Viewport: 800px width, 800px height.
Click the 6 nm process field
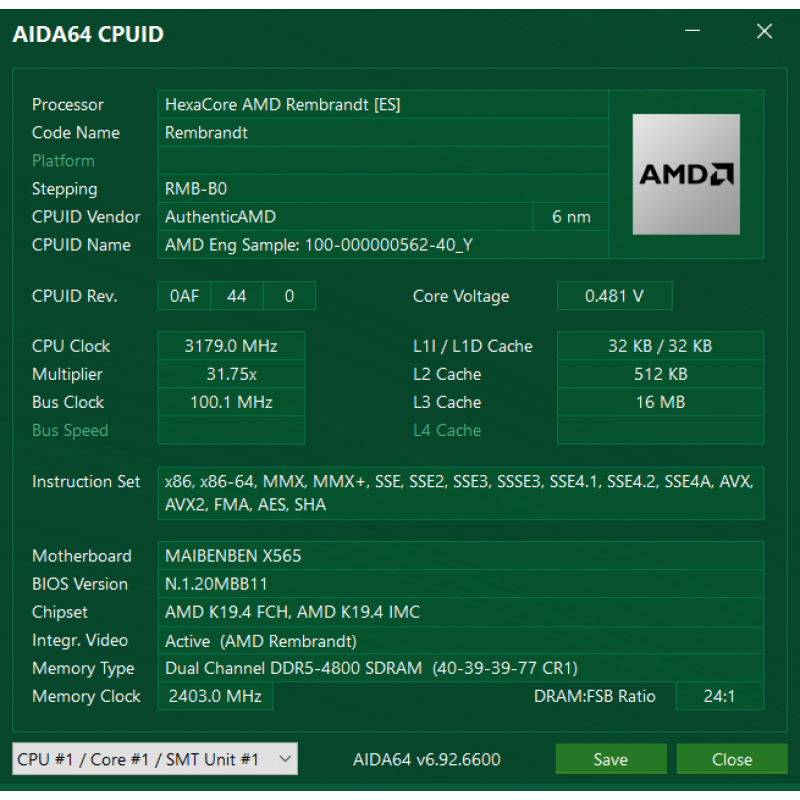[570, 217]
